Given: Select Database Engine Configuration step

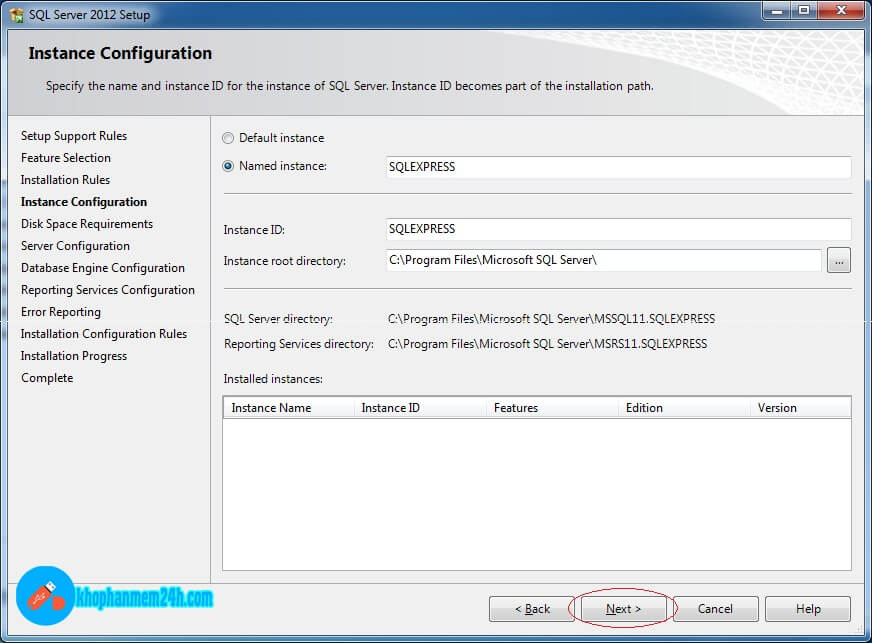Looking at the screenshot, I should pyautogui.click(x=103, y=268).
